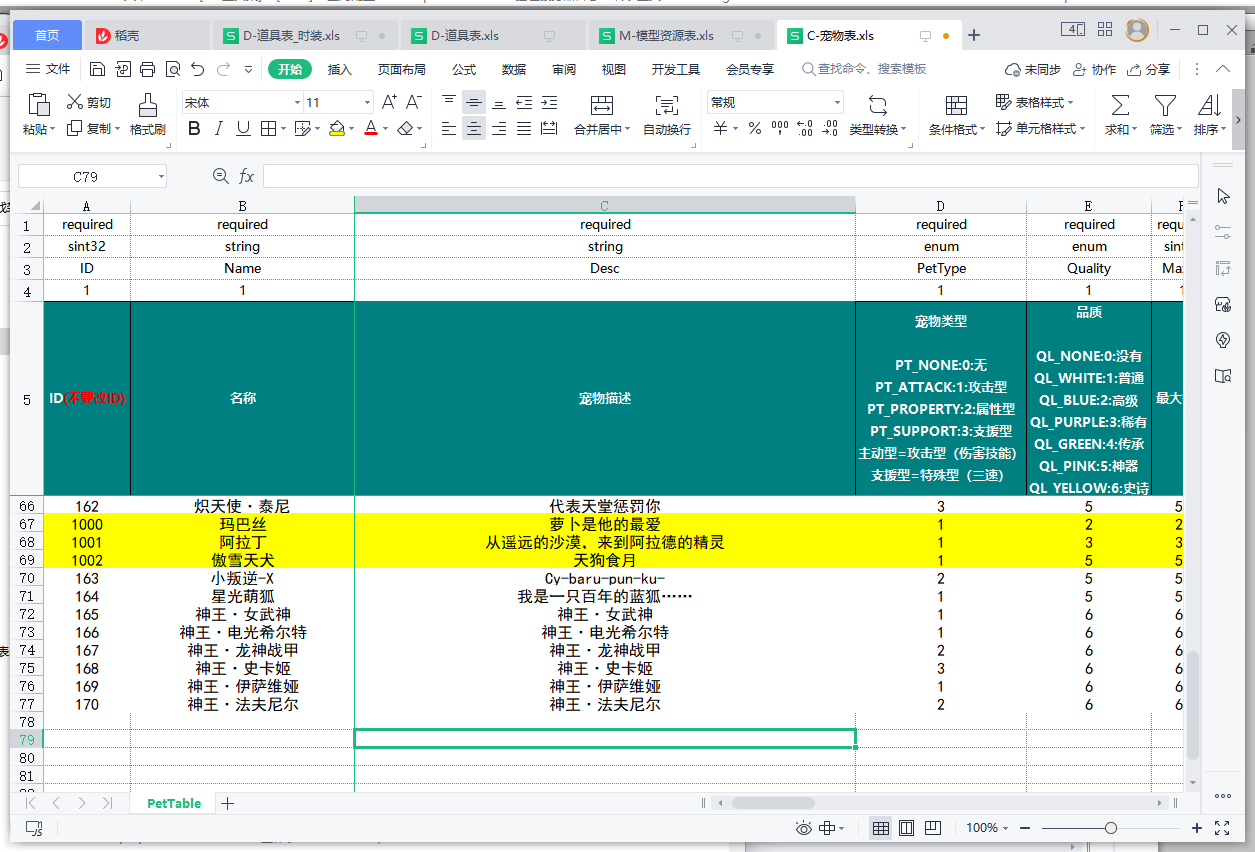Click the 协作 (Collaborate) button
The image size is (1255, 852).
tap(1094, 69)
